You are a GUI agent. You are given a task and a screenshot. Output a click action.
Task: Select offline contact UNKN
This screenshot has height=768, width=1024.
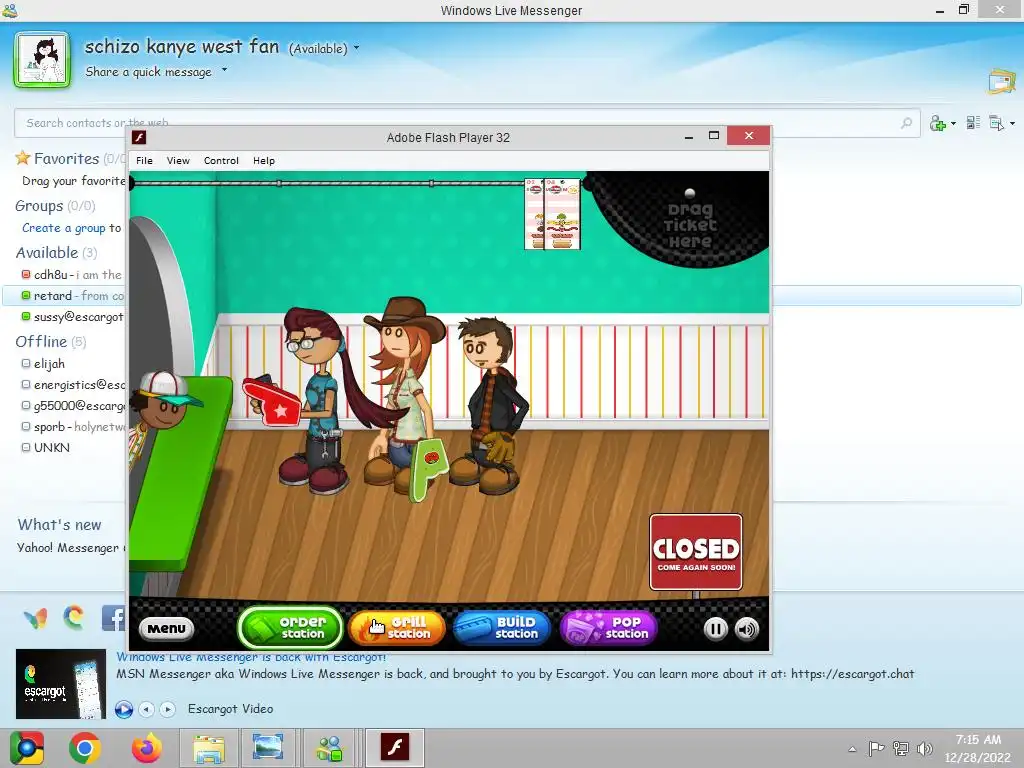(52, 447)
